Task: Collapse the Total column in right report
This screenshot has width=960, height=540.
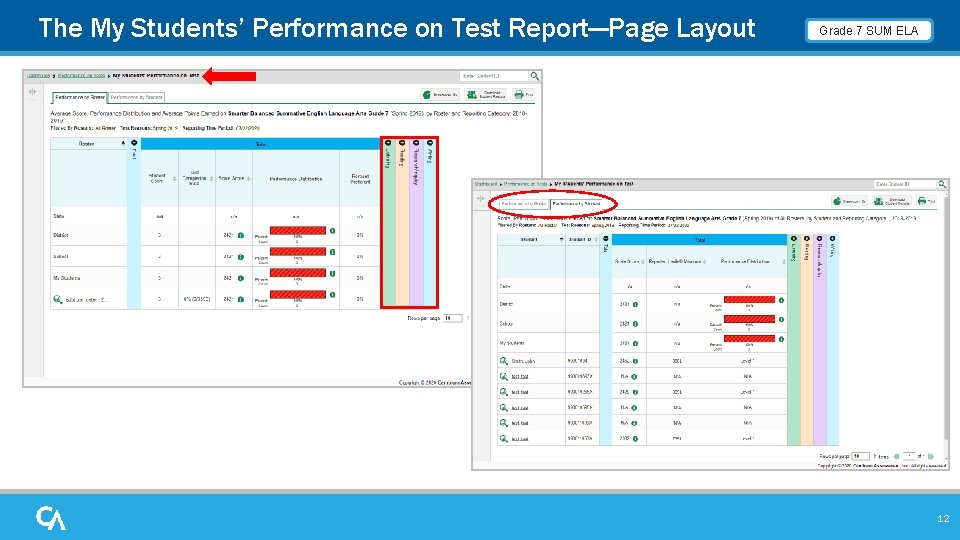Action: (606, 239)
